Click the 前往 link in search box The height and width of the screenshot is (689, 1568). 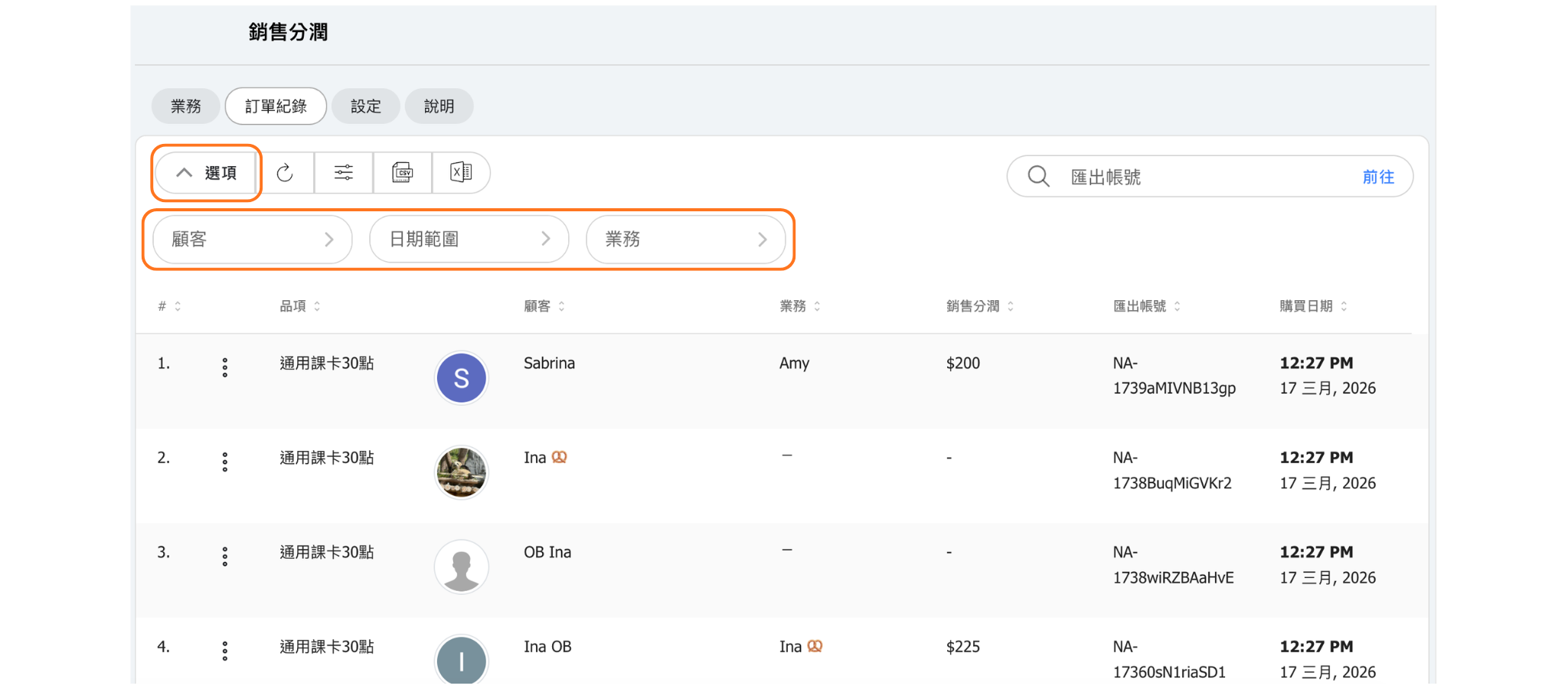pos(1377,177)
